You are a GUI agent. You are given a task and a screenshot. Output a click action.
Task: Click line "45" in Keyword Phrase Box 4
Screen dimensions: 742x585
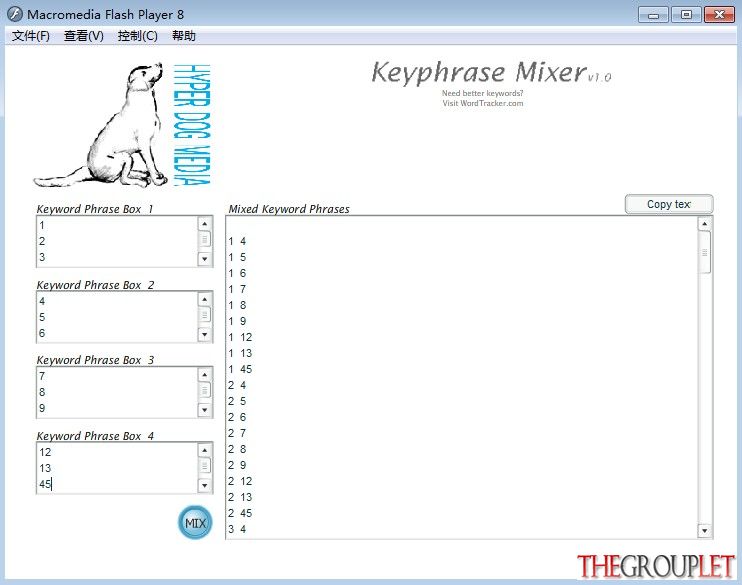[45, 484]
